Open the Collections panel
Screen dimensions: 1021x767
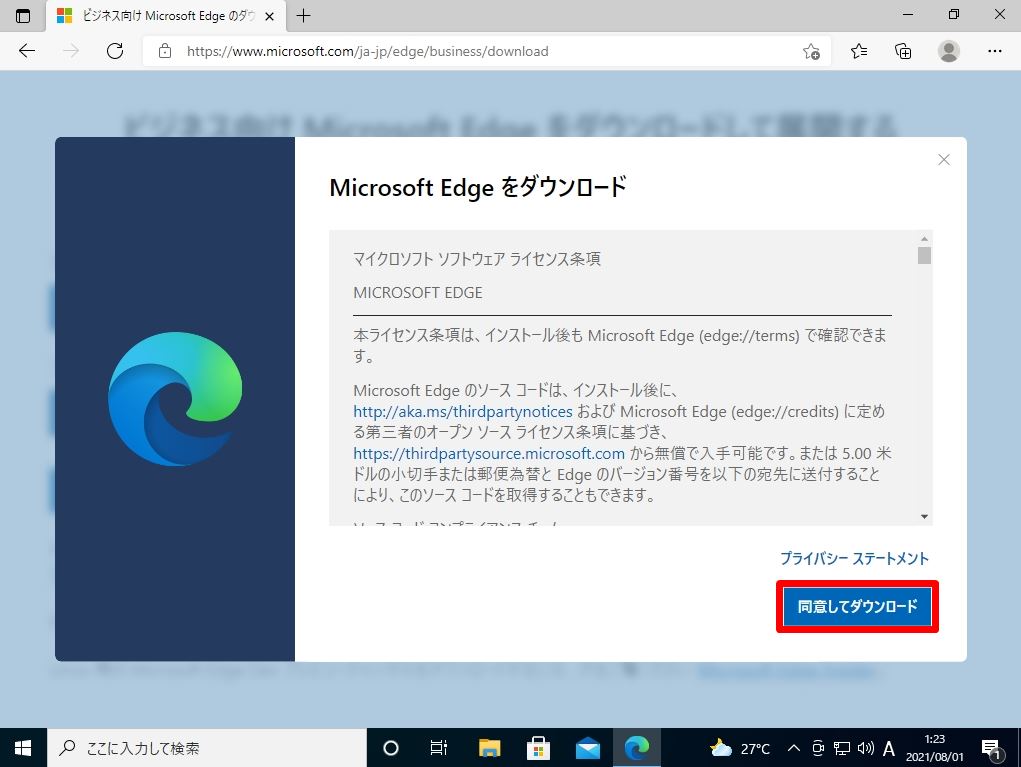[x=903, y=51]
